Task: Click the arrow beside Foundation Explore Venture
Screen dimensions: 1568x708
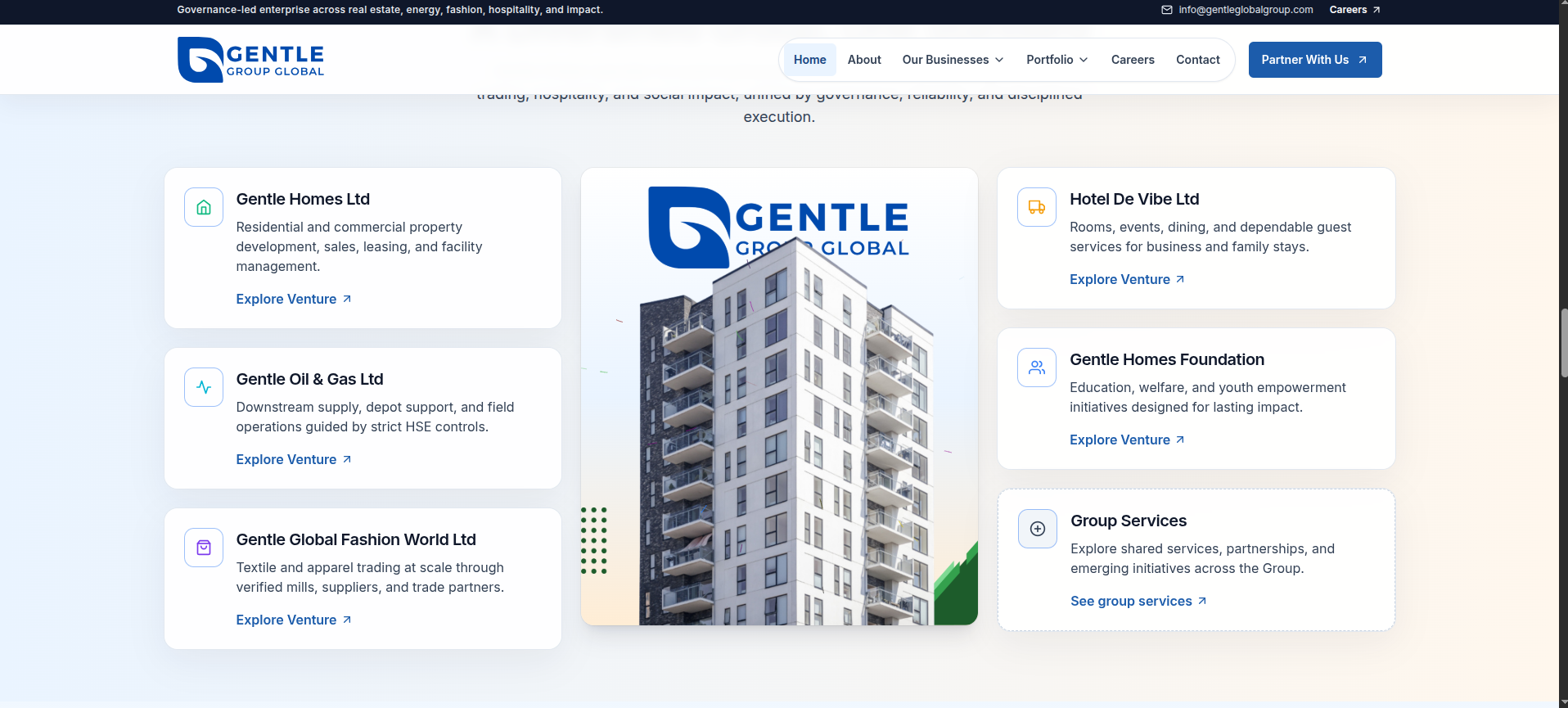Action: coord(1180,440)
